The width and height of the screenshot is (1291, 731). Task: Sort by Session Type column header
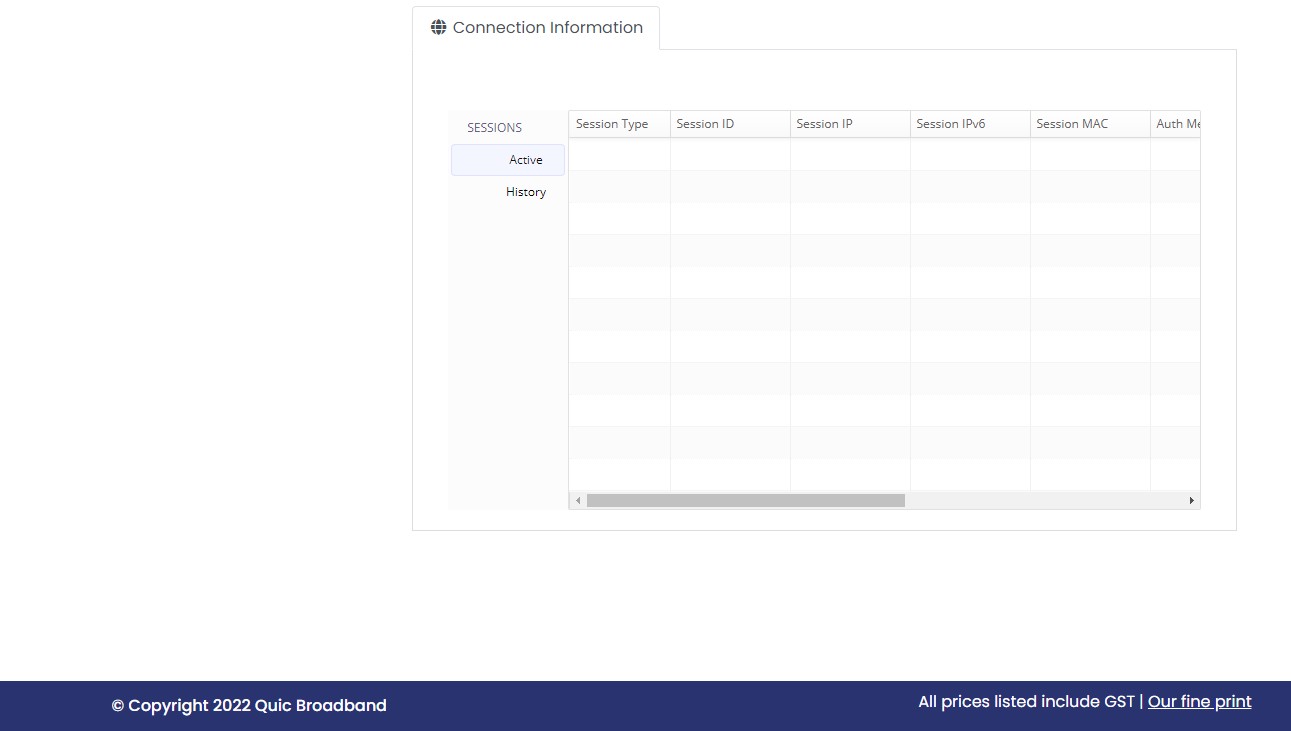[x=612, y=124]
